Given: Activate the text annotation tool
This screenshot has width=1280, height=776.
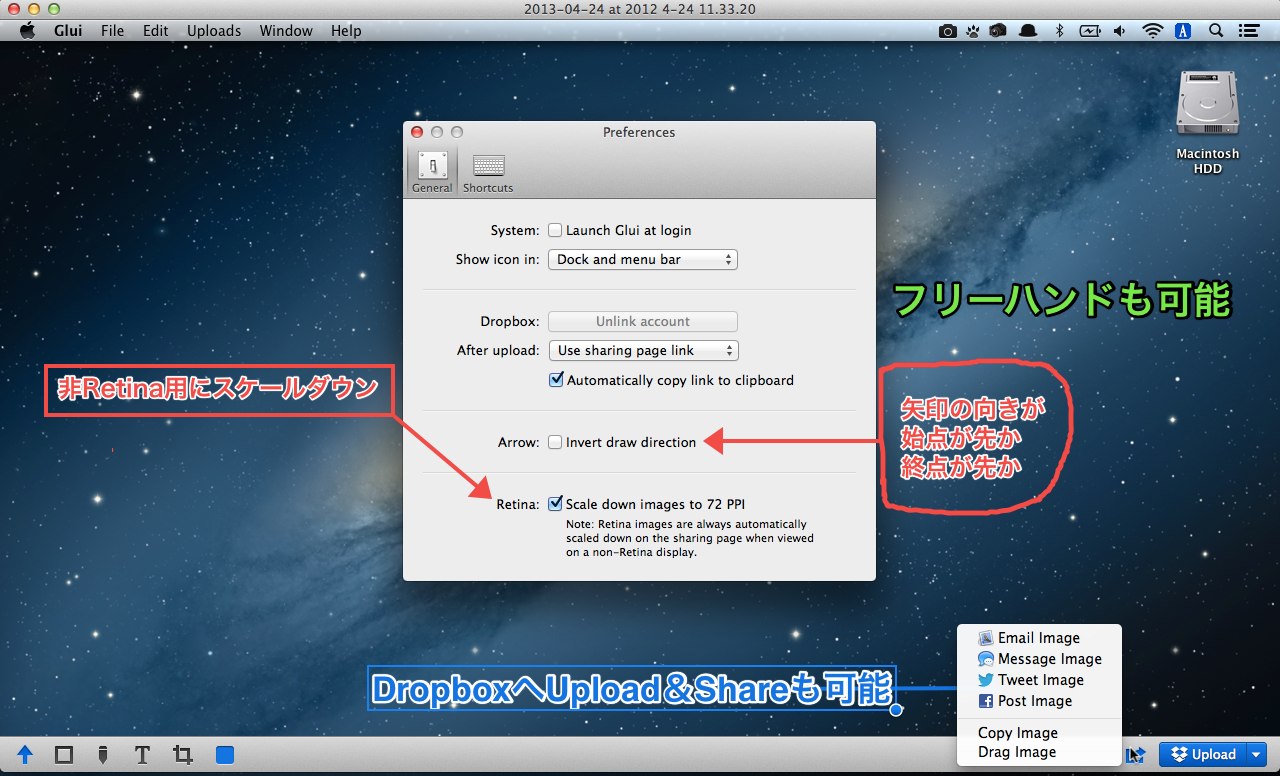Looking at the screenshot, I should click(x=142, y=755).
